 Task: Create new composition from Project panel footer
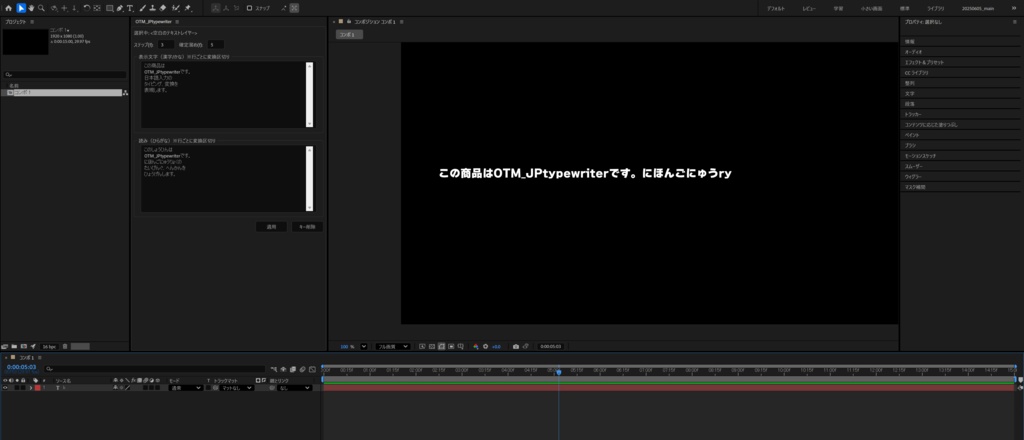point(24,346)
